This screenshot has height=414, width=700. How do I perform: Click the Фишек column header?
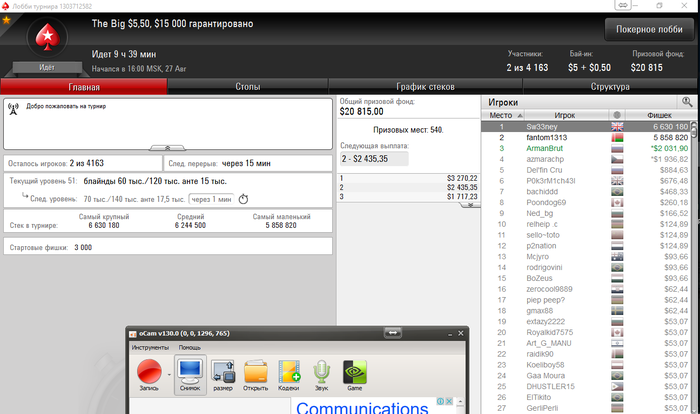click(659, 115)
